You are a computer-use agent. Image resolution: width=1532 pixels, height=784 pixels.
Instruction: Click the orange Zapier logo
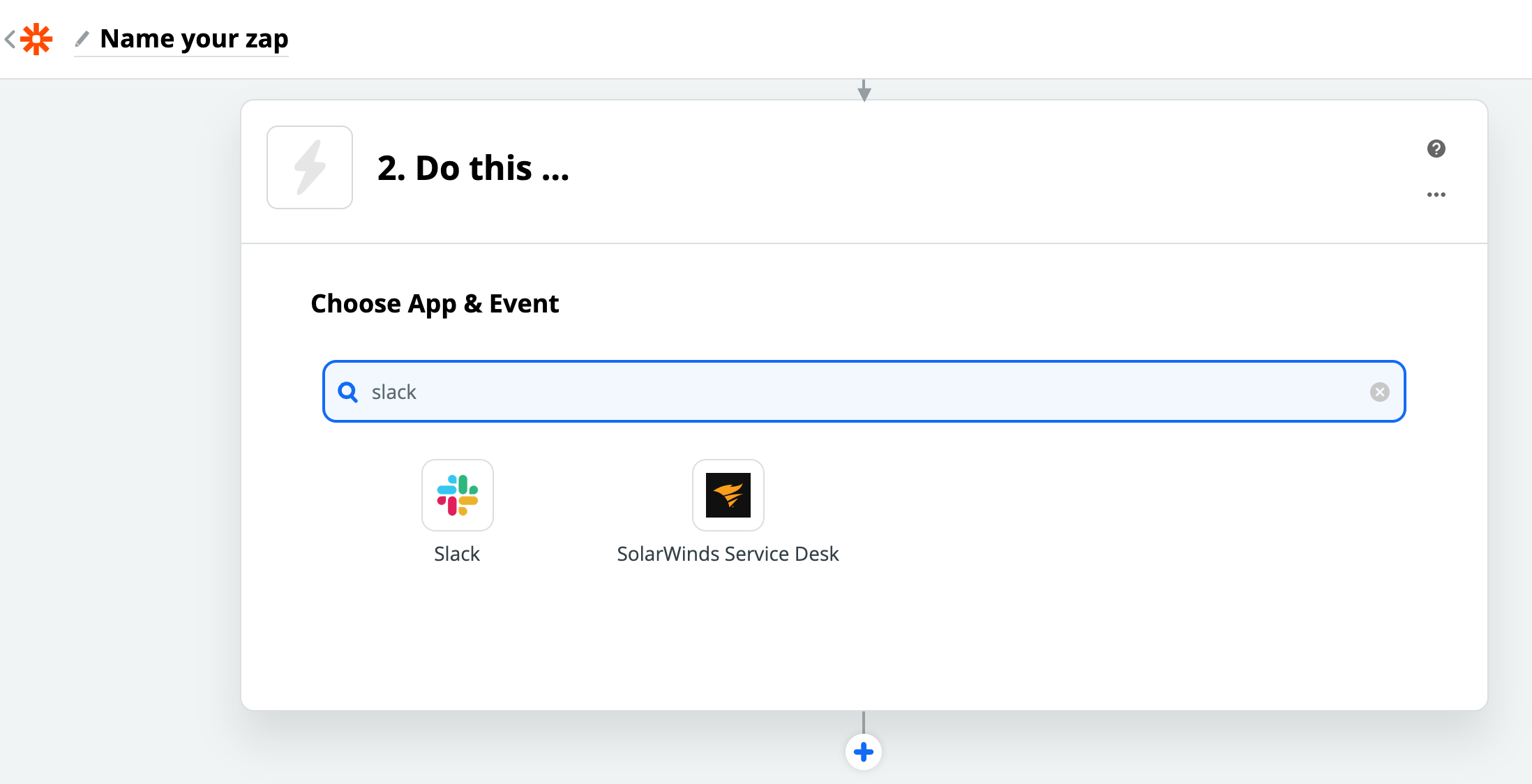click(36, 39)
